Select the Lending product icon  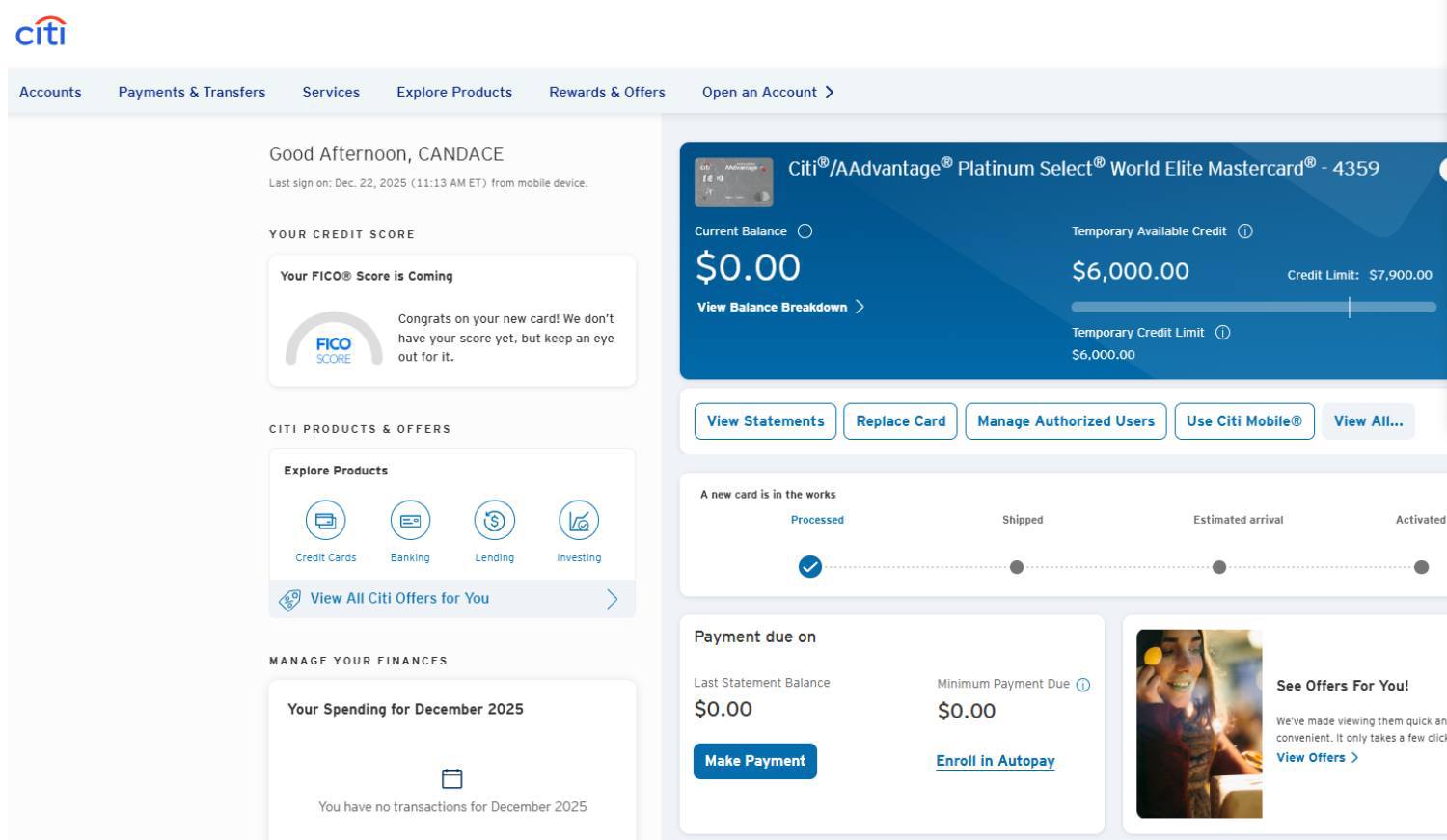click(x=494, y=521)
